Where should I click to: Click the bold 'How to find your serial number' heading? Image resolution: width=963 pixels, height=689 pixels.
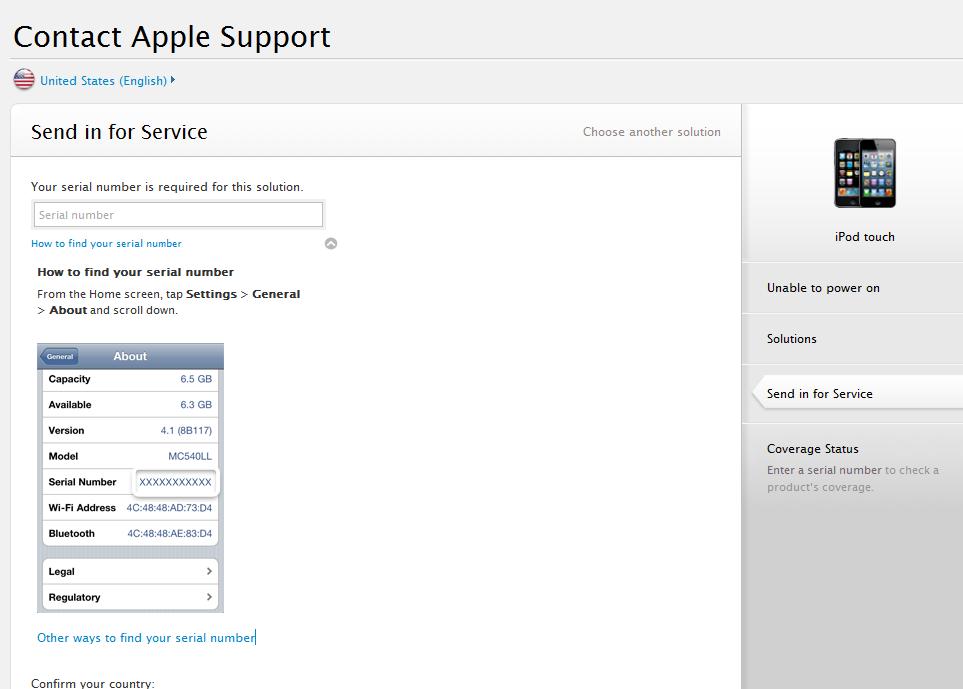pos(135,272)
